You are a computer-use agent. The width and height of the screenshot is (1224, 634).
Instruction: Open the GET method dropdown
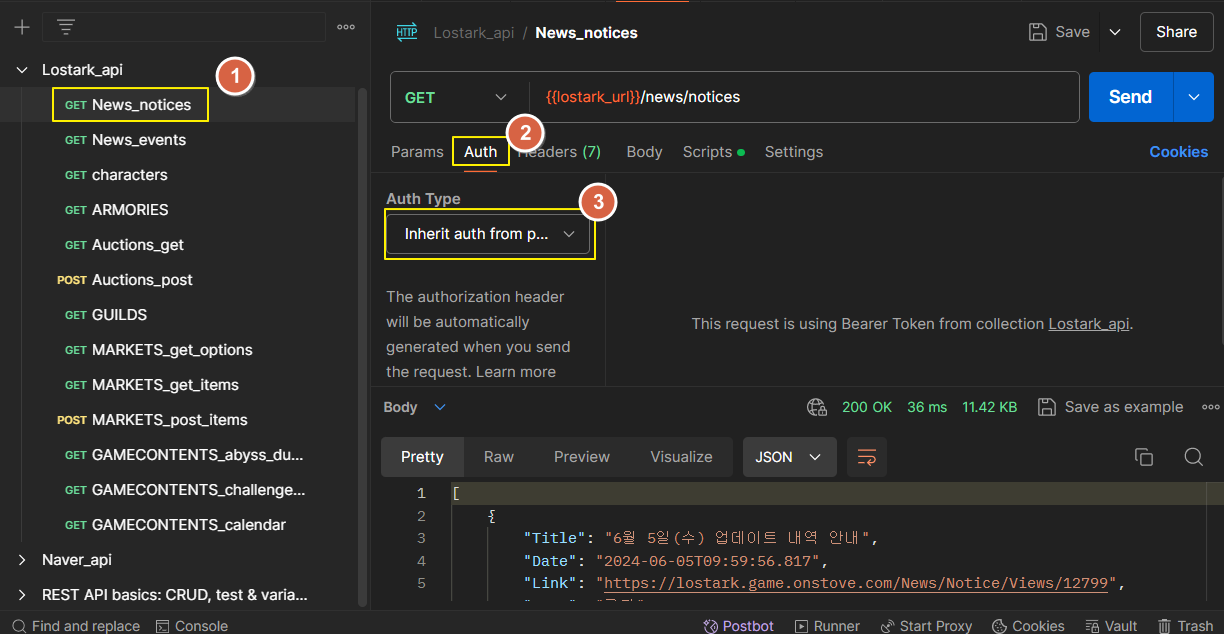coord(457,97)
